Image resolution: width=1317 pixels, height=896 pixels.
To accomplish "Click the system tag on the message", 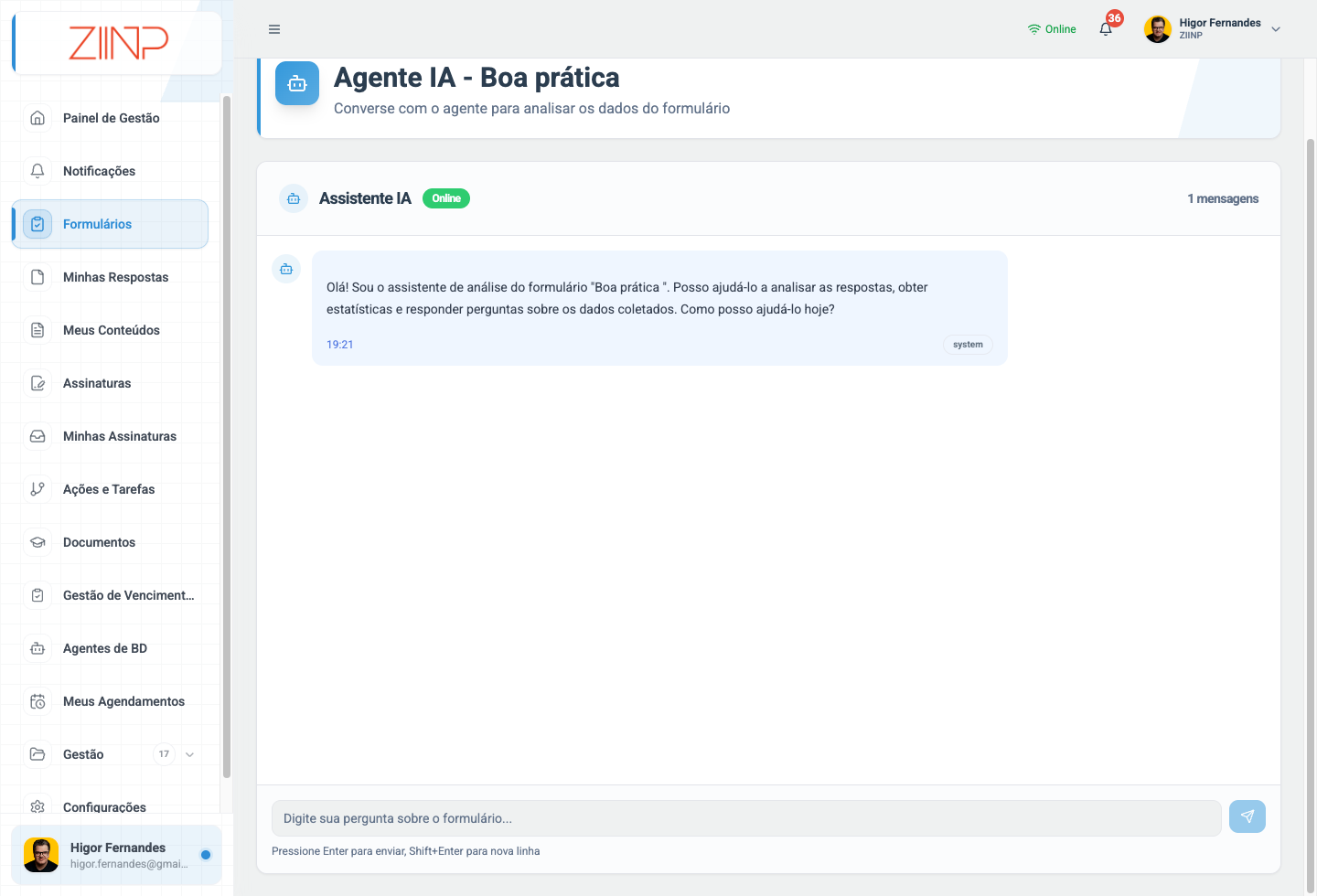I will [968, 345].
